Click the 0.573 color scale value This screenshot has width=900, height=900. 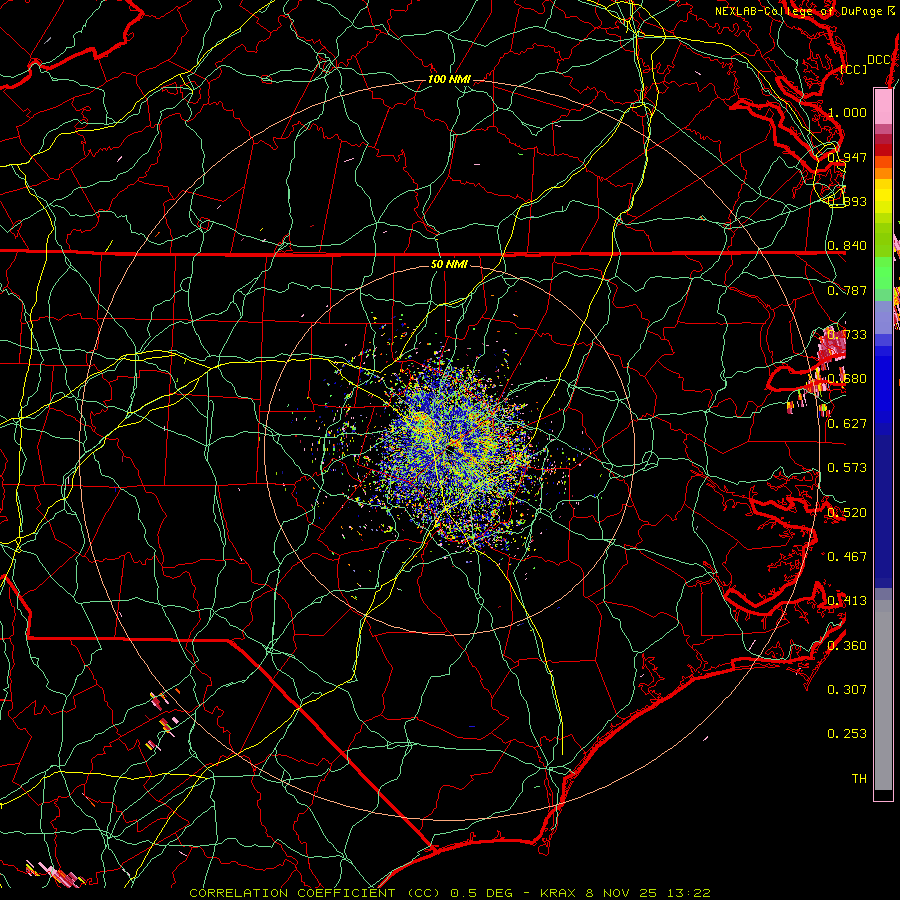847,468
